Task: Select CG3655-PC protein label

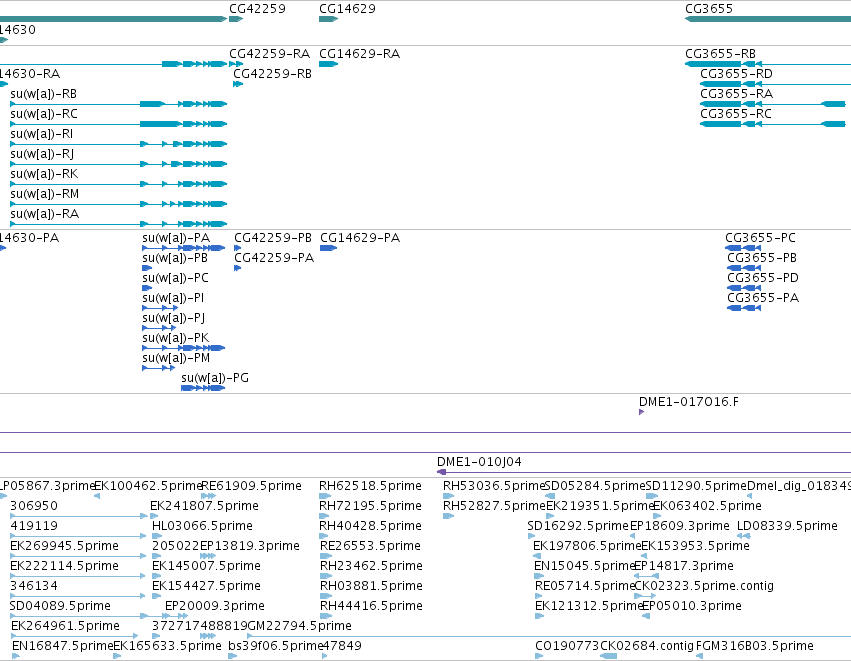Action: pos(760,238)
